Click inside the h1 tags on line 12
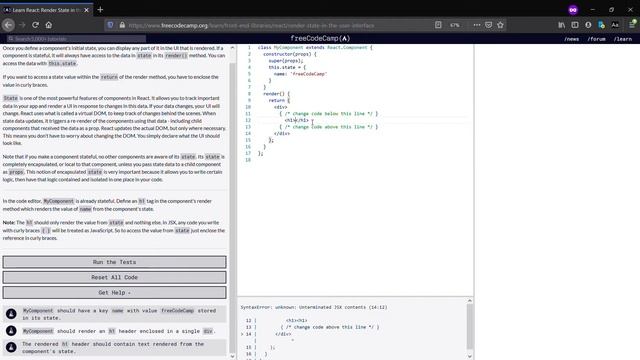The width and height of the screenshot is (640, 360). pos(295,120)
